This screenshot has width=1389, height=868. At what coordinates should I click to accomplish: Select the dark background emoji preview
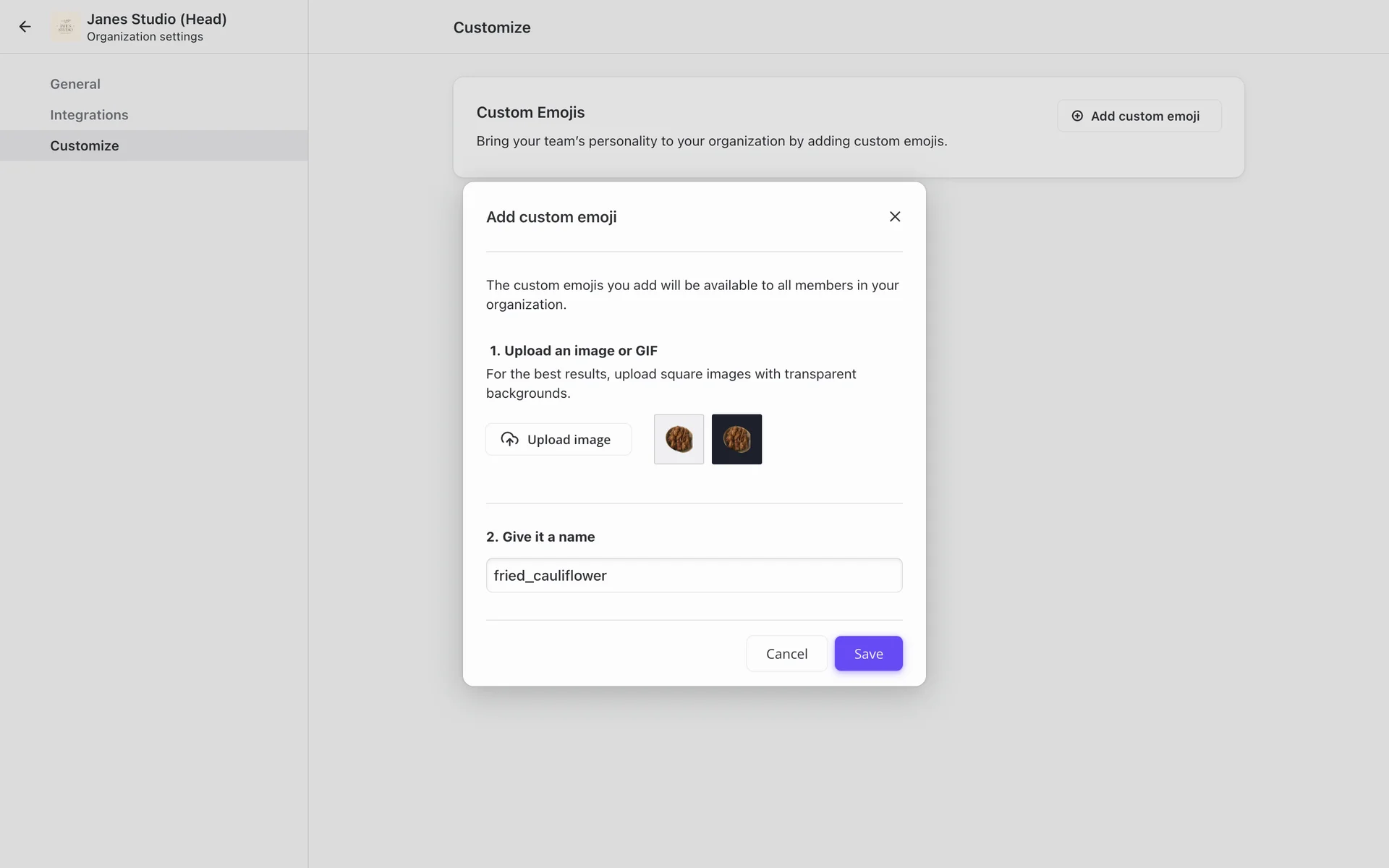coord(736,439)
